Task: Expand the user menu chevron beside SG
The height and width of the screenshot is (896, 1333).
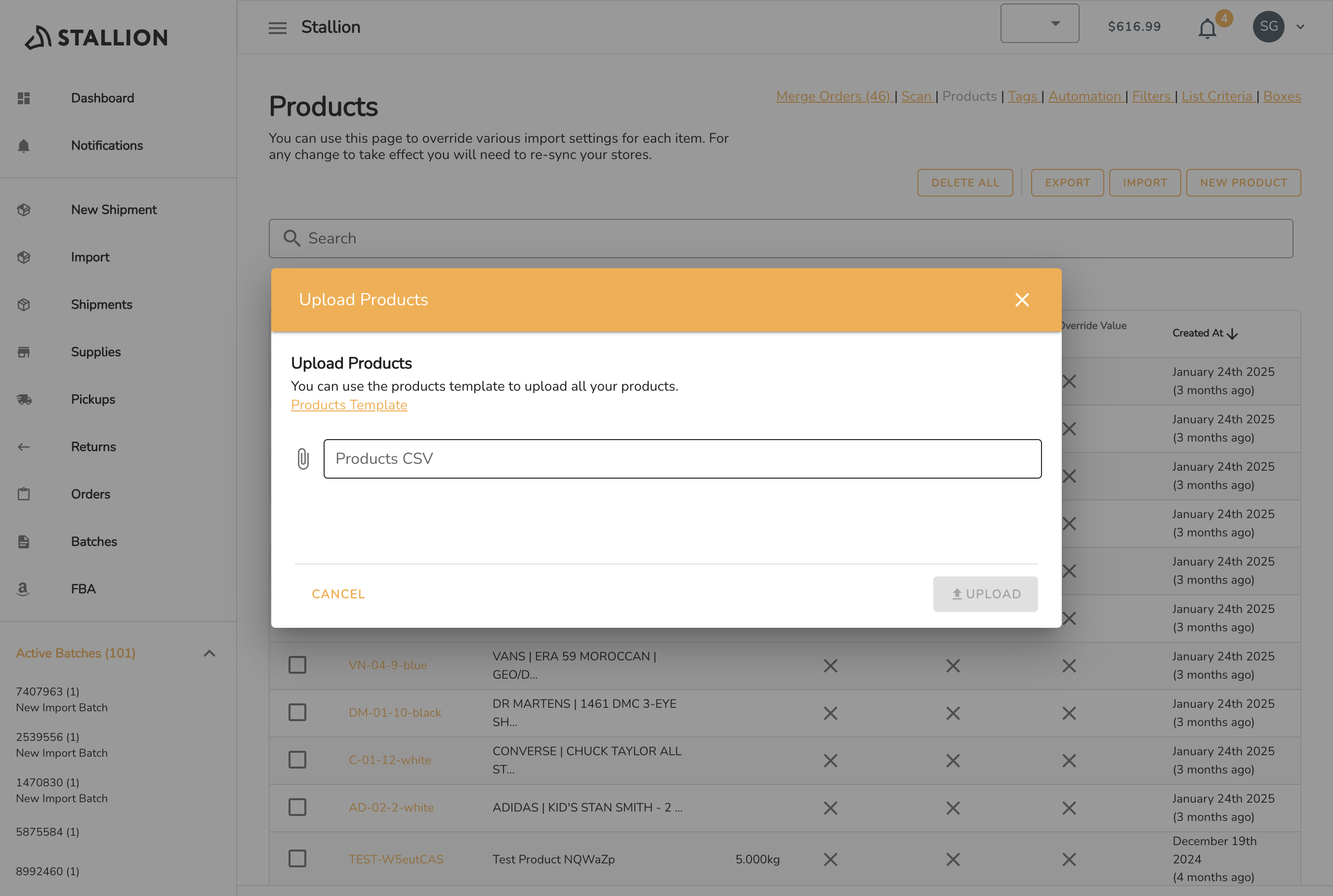Action: 1300,27
